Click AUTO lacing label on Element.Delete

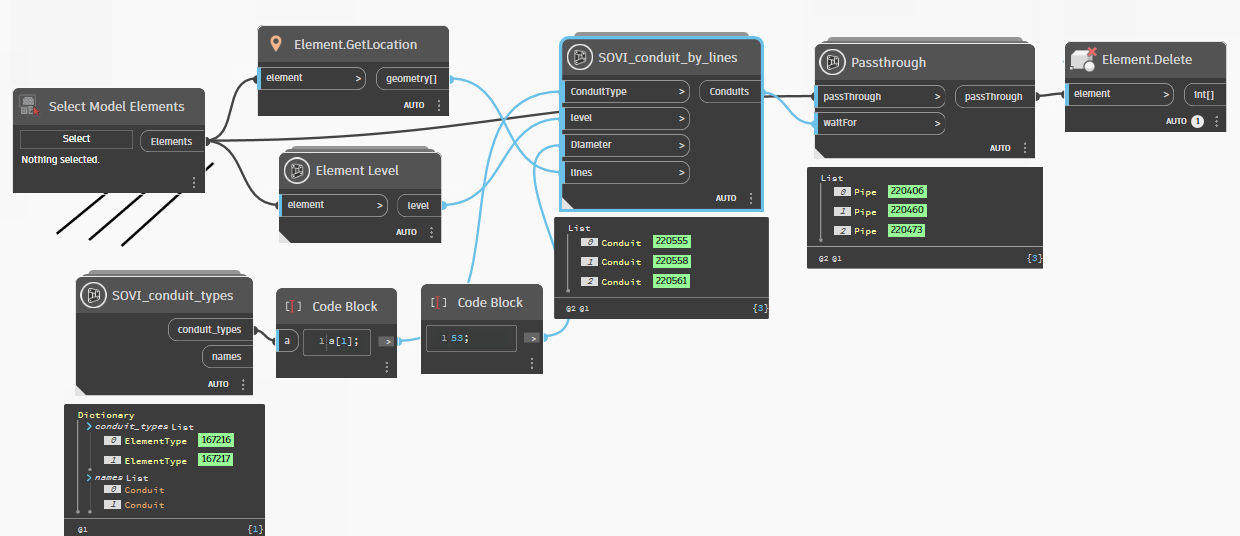tap(1176, 121)
